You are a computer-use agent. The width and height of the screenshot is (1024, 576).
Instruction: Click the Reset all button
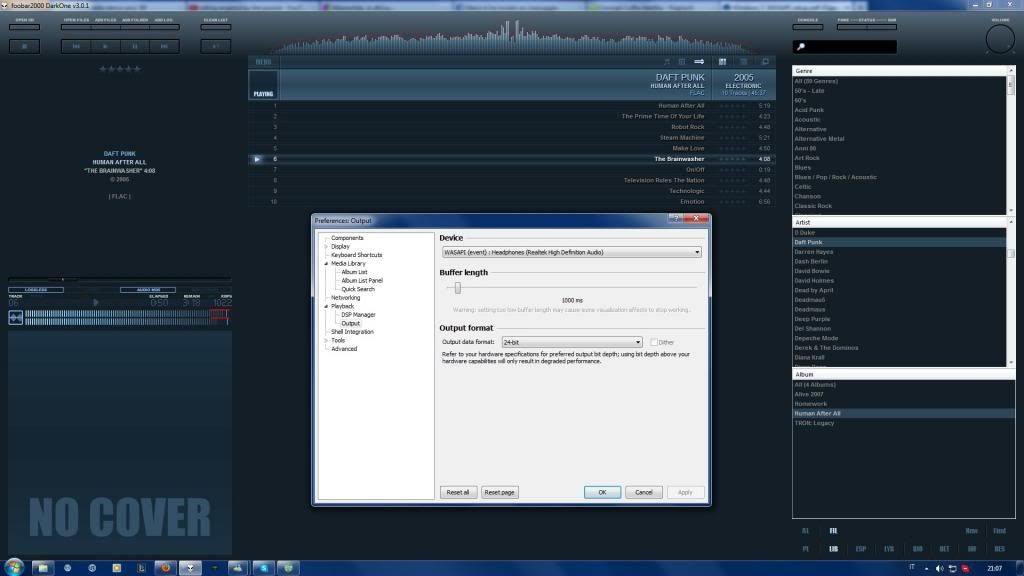pyautogui.click(x=458, y=492)
